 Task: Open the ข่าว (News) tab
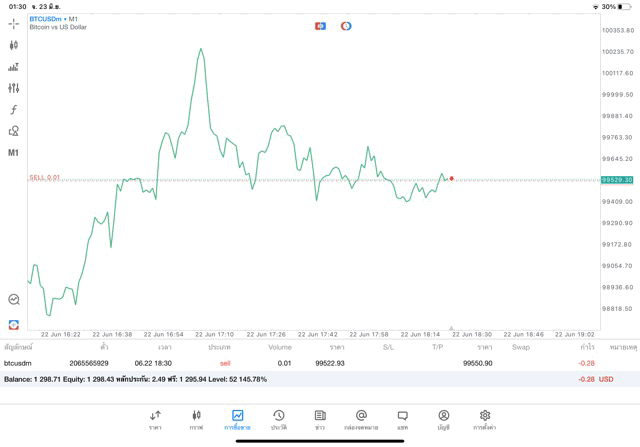point(319,419)
